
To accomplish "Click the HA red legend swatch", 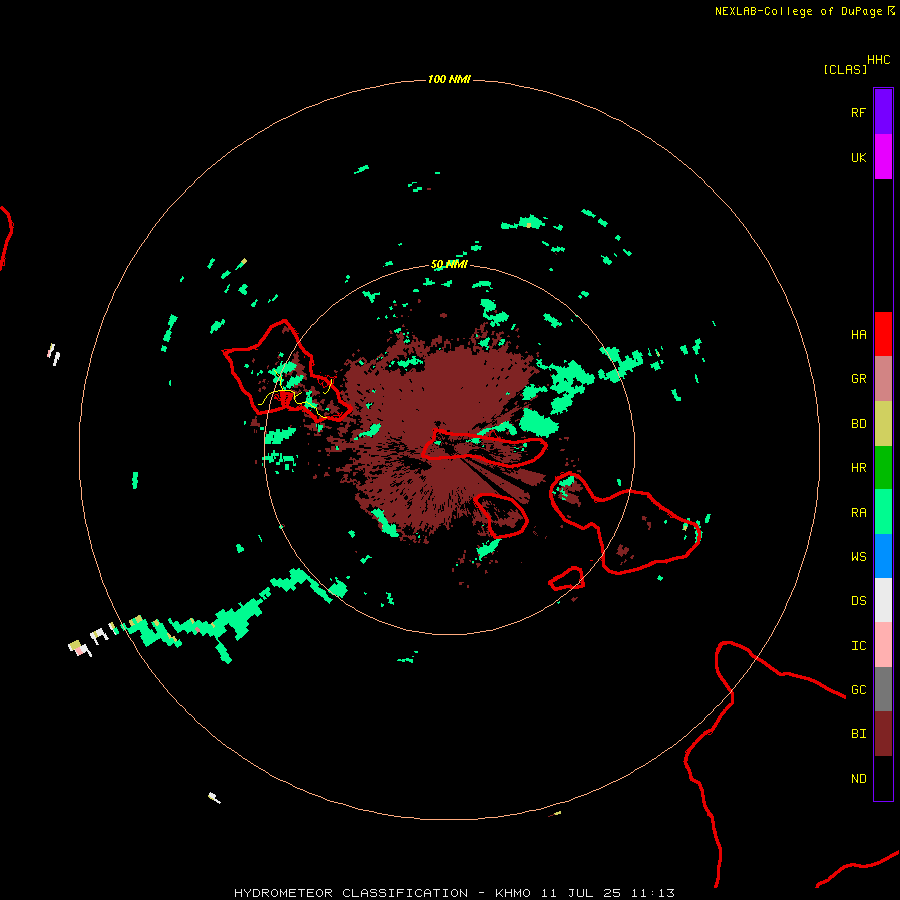I will [x=883, y=334].
